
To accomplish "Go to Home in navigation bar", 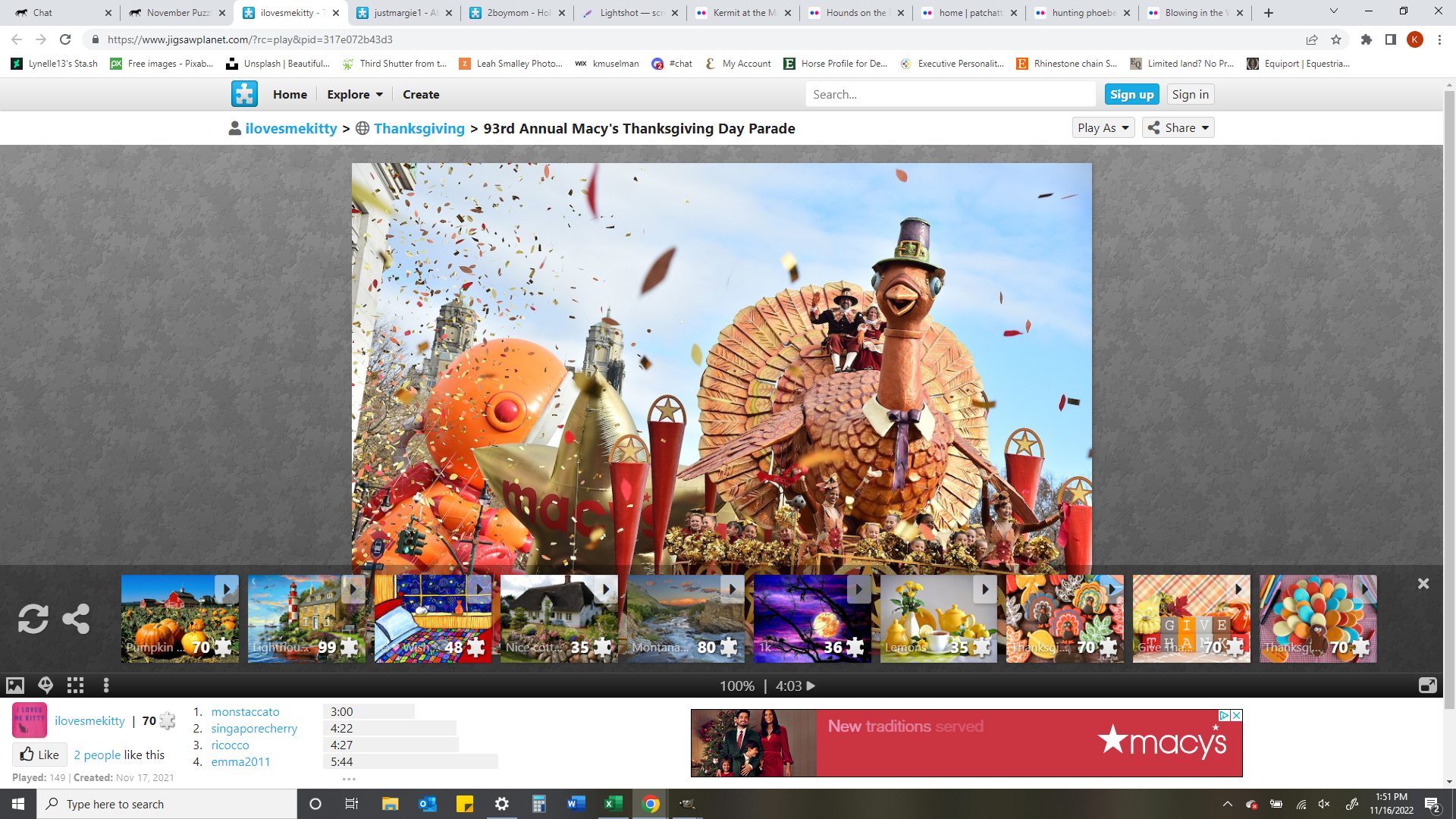I will coord(290,94).
